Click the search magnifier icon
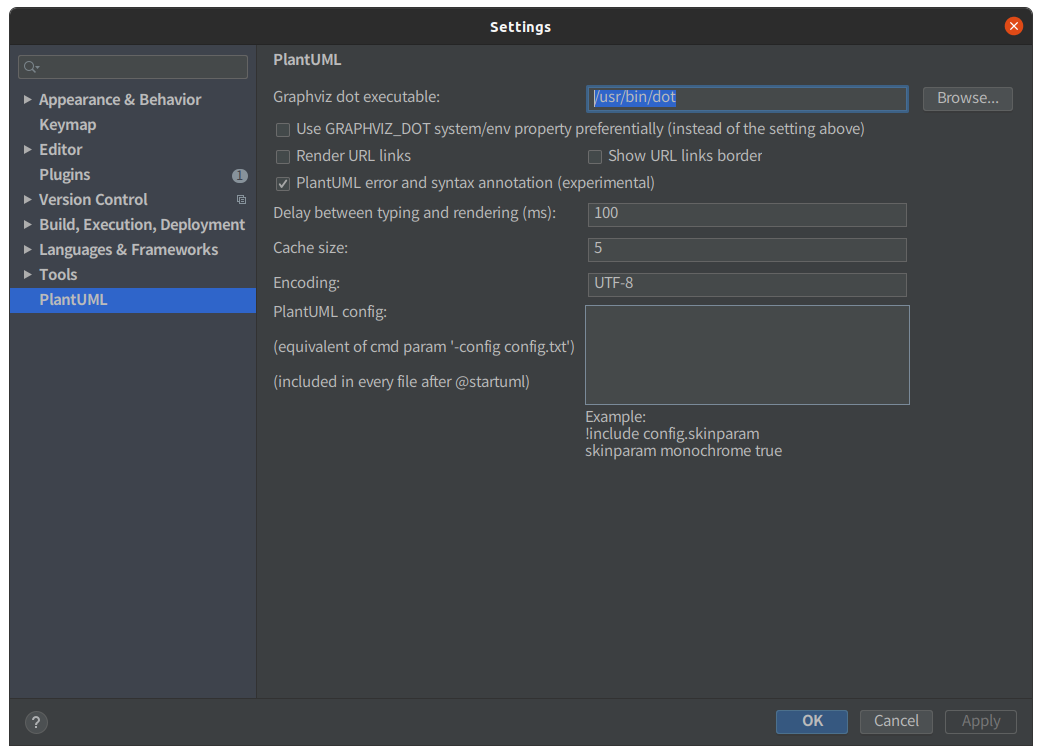The image size is (1042, 755). coord(31,66)
